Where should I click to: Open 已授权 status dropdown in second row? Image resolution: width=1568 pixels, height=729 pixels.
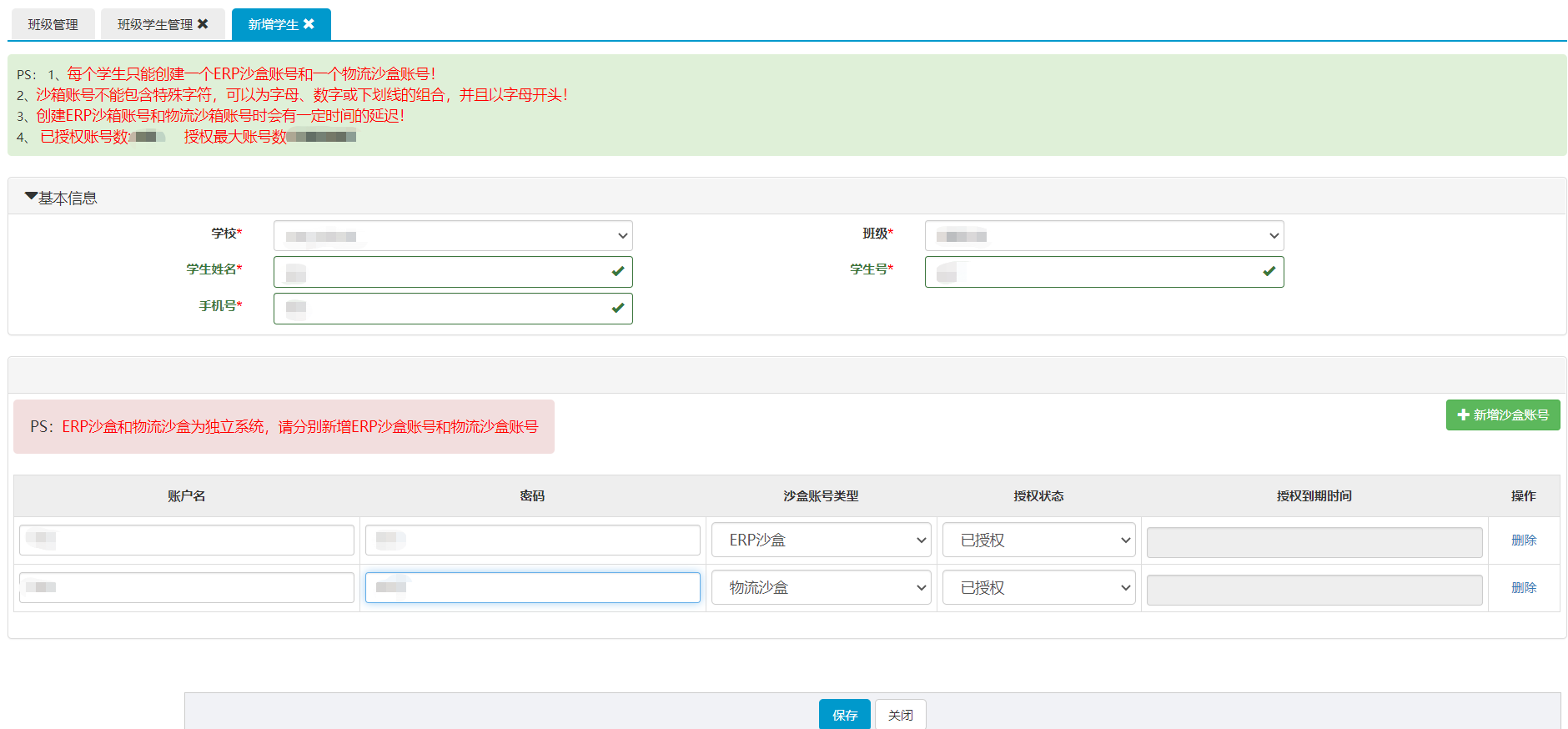click(x=1038, y=588)
